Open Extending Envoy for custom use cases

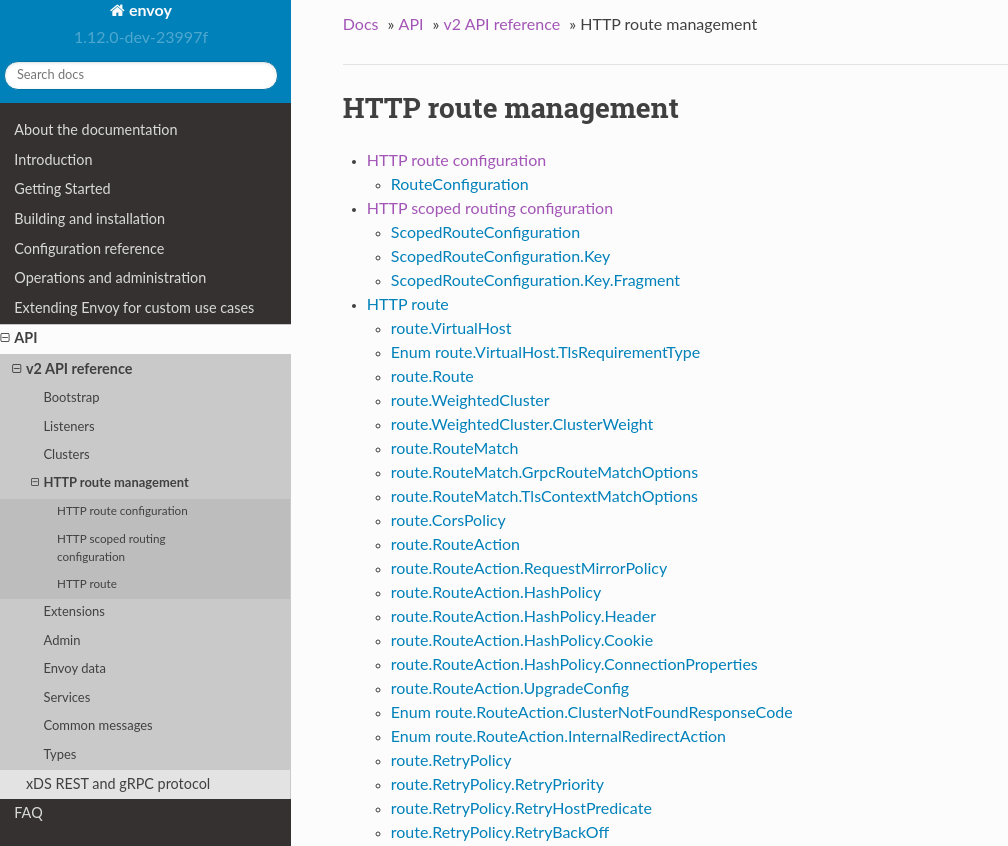click(134, 308)
